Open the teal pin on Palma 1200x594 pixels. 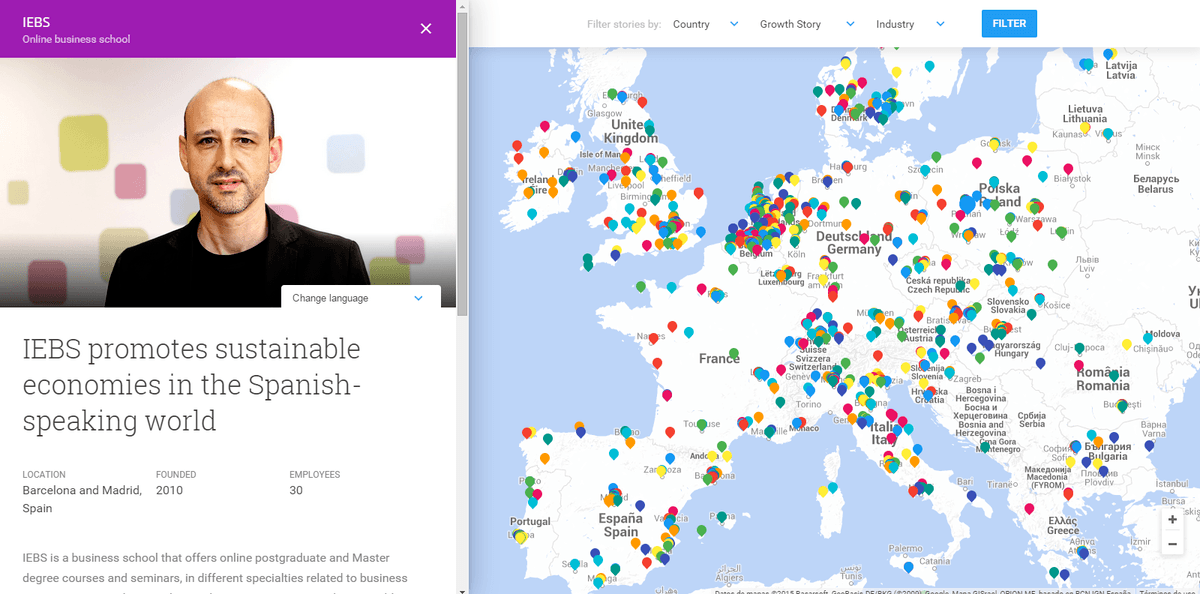(721, 517)
